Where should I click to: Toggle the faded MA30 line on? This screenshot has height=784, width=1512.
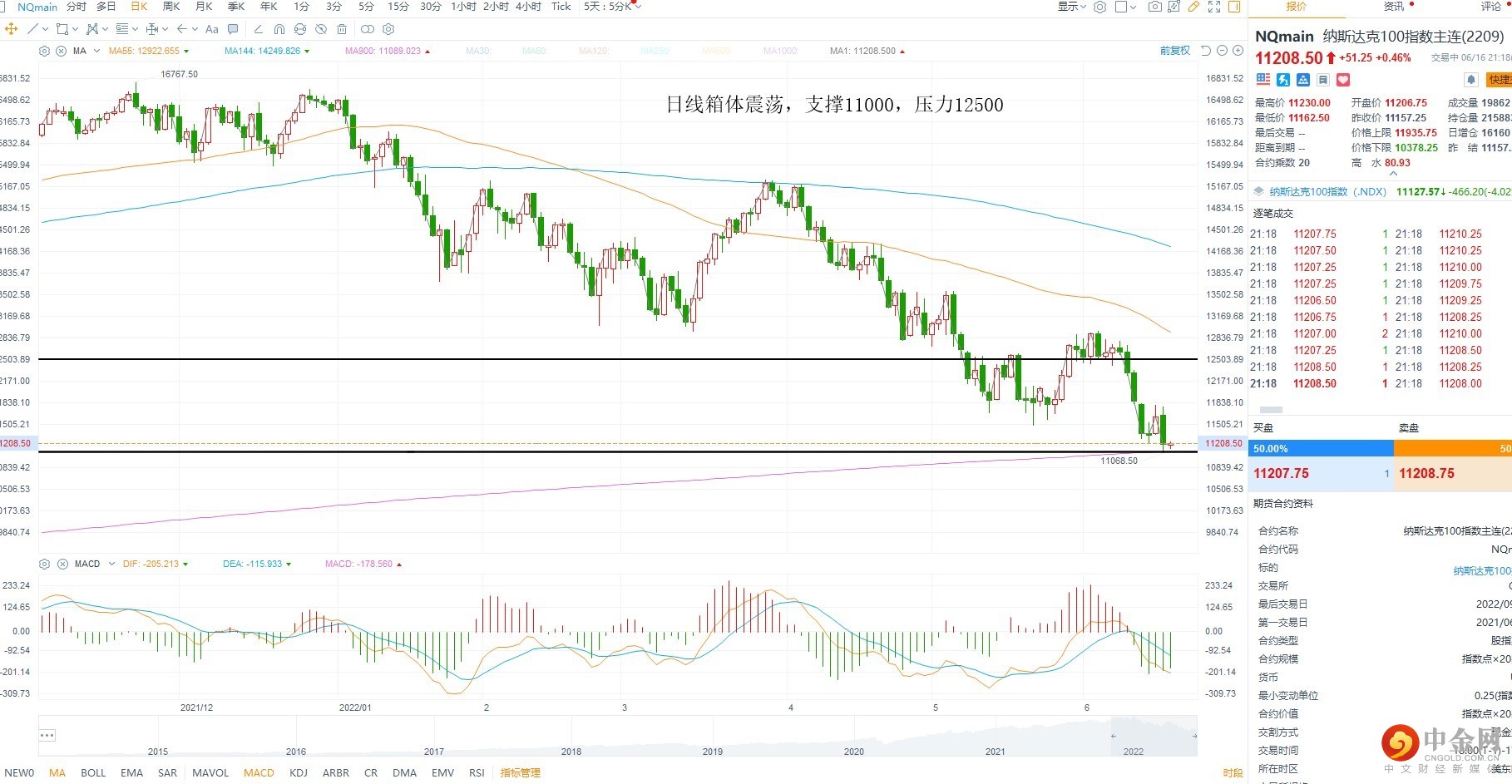(478, 52)
